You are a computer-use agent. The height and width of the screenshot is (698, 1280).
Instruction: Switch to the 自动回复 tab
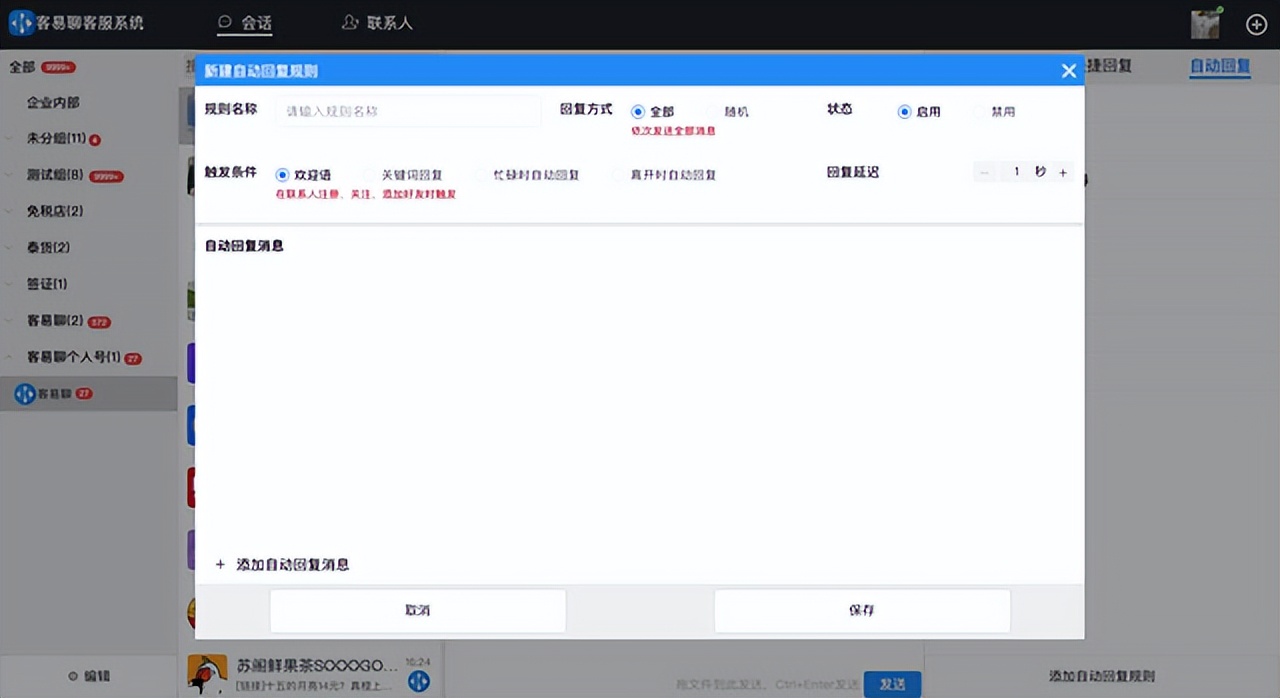(x=1219, y=66)
